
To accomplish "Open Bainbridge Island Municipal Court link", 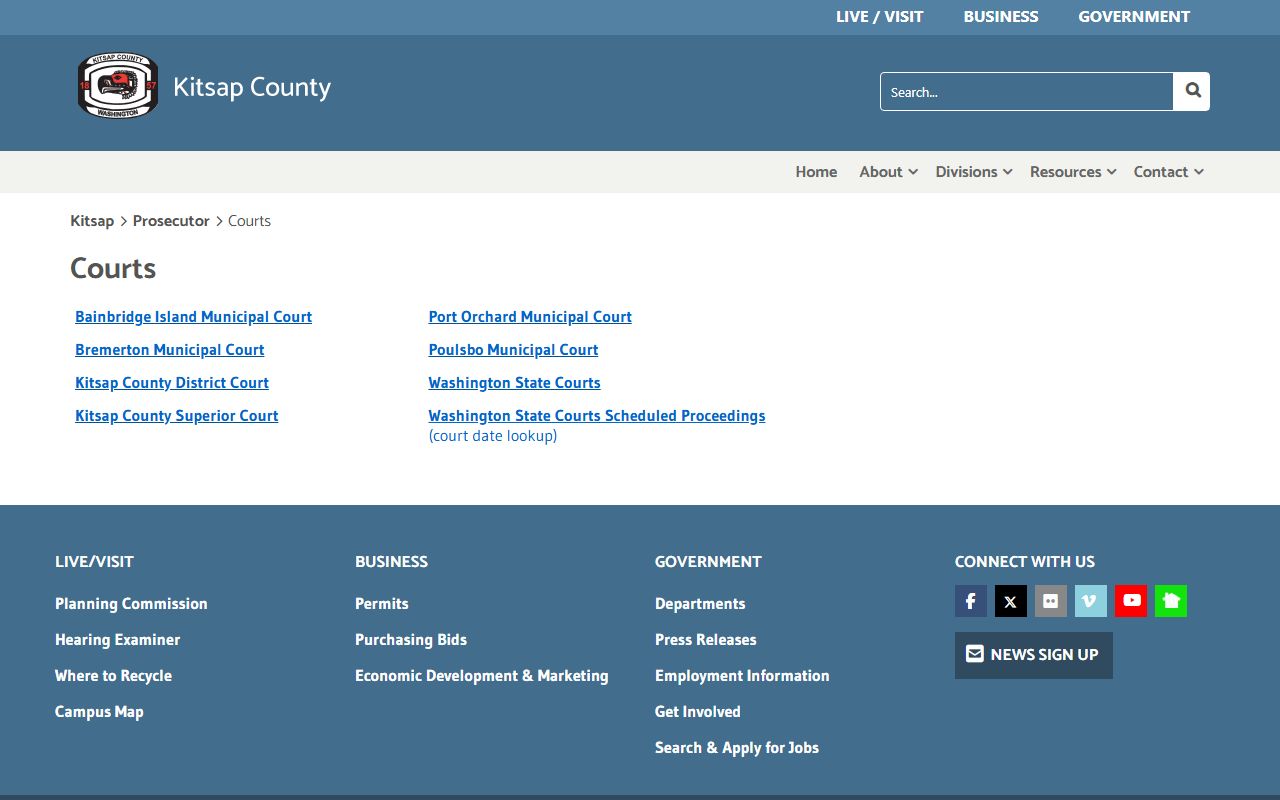I will 193,317.
